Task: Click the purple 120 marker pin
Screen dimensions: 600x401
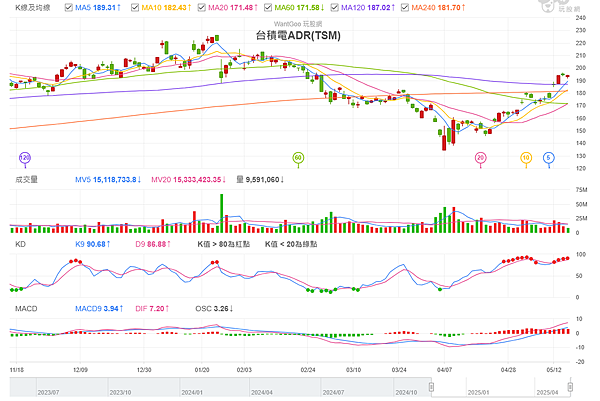Action: [x=25, y=158]
